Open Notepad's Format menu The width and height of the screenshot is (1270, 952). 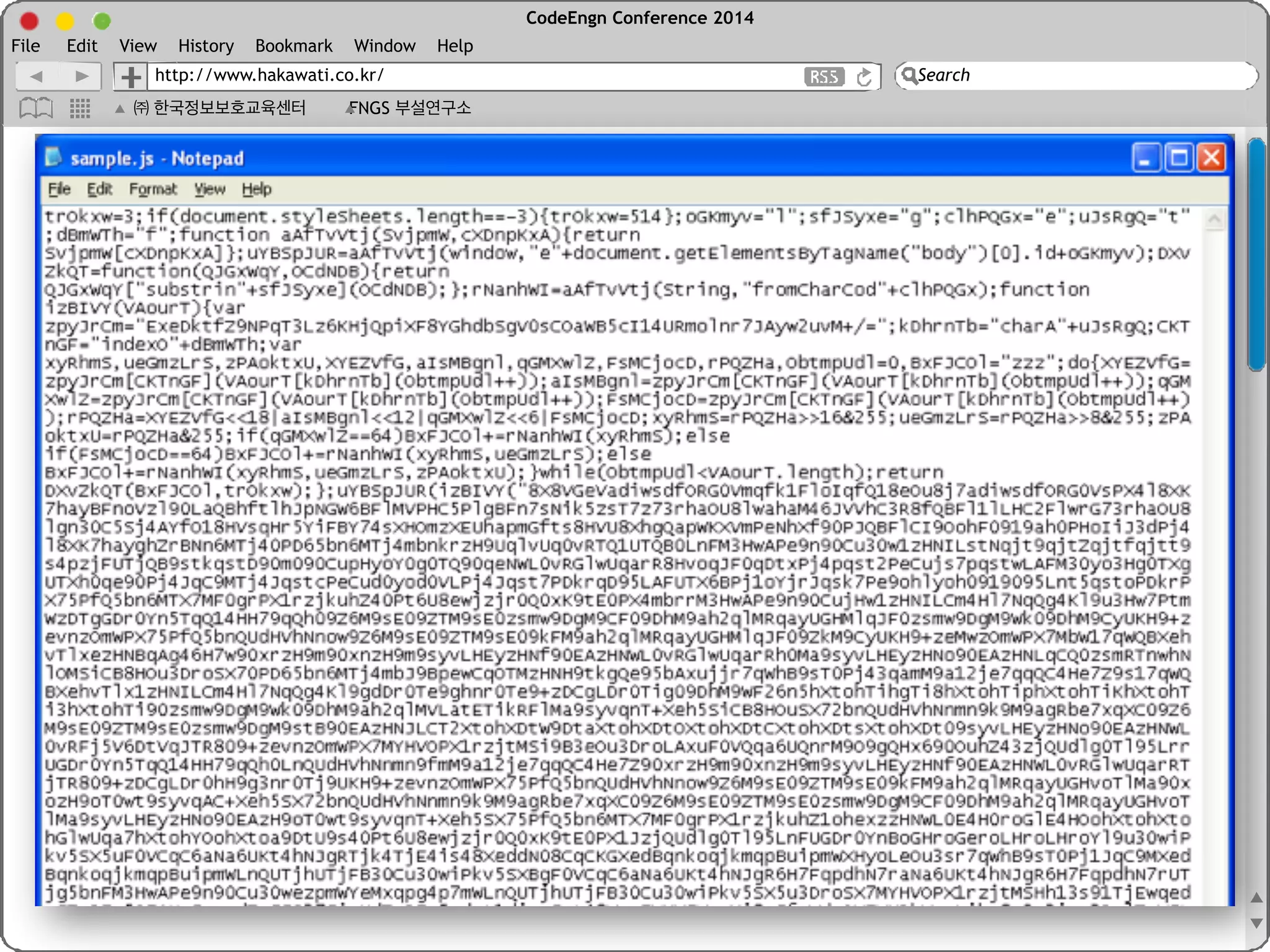click(x=153, y=189)
